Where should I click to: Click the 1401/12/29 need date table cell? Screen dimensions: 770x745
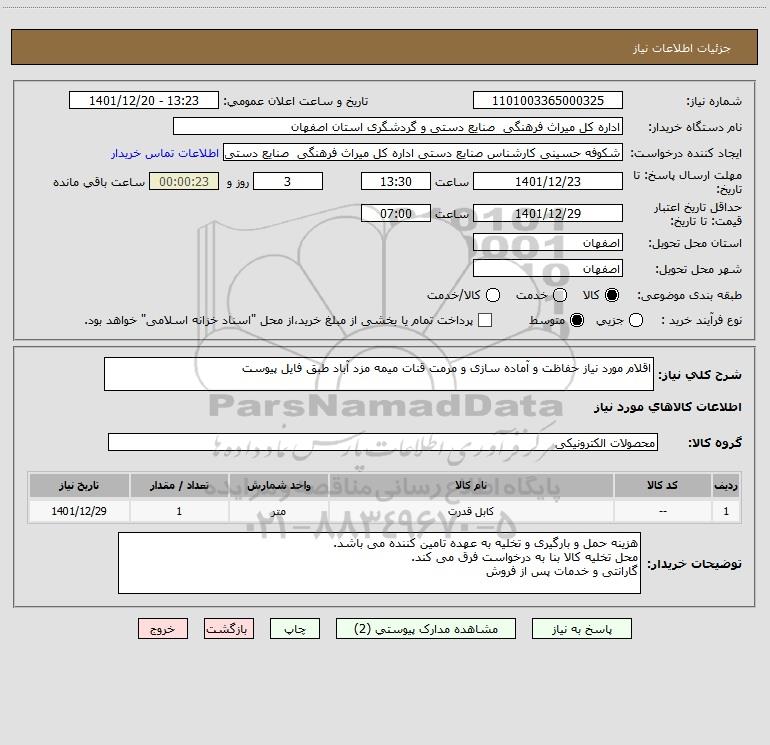pos(79,511)
